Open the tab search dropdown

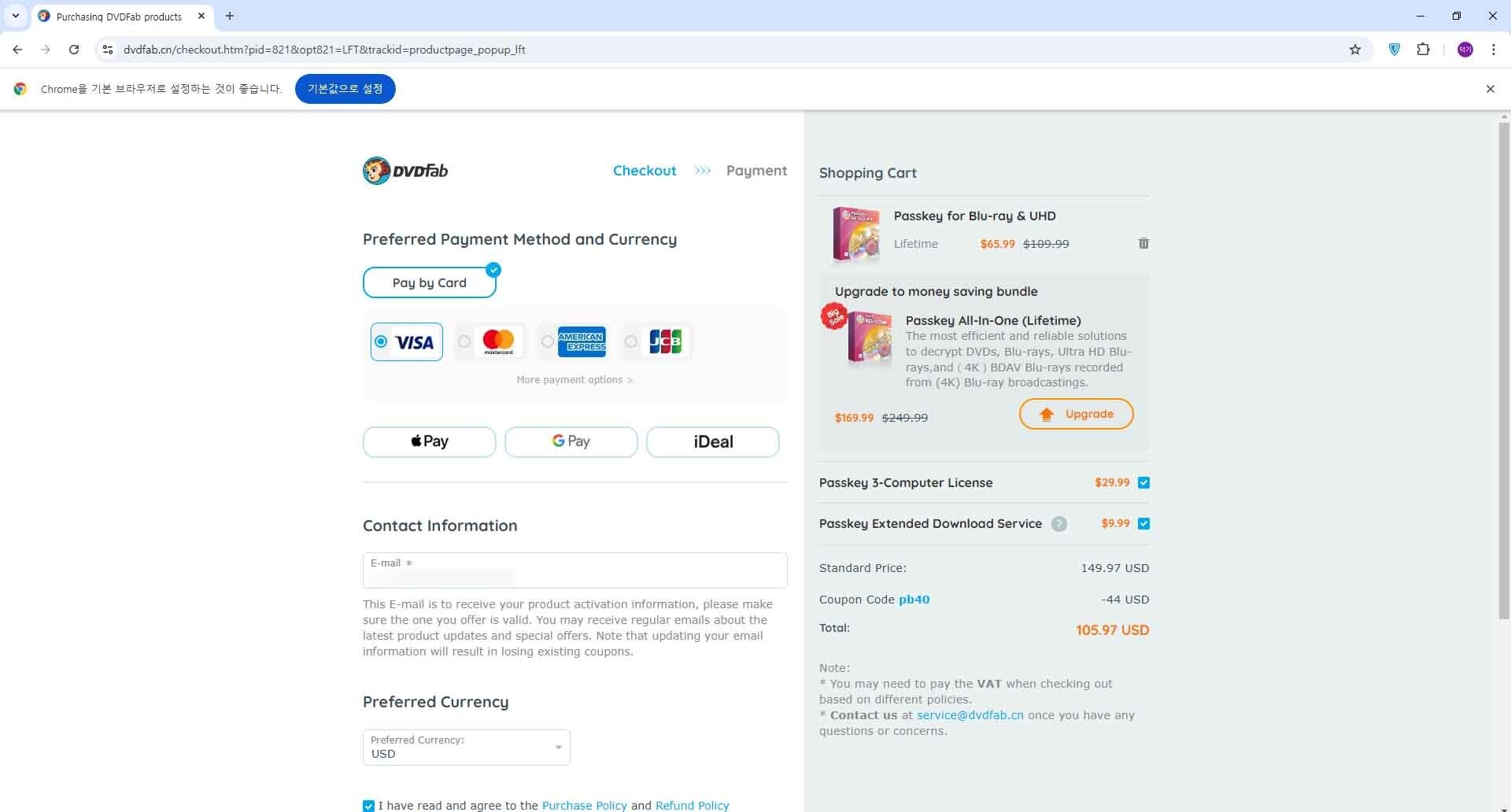[x=16, y=16]
